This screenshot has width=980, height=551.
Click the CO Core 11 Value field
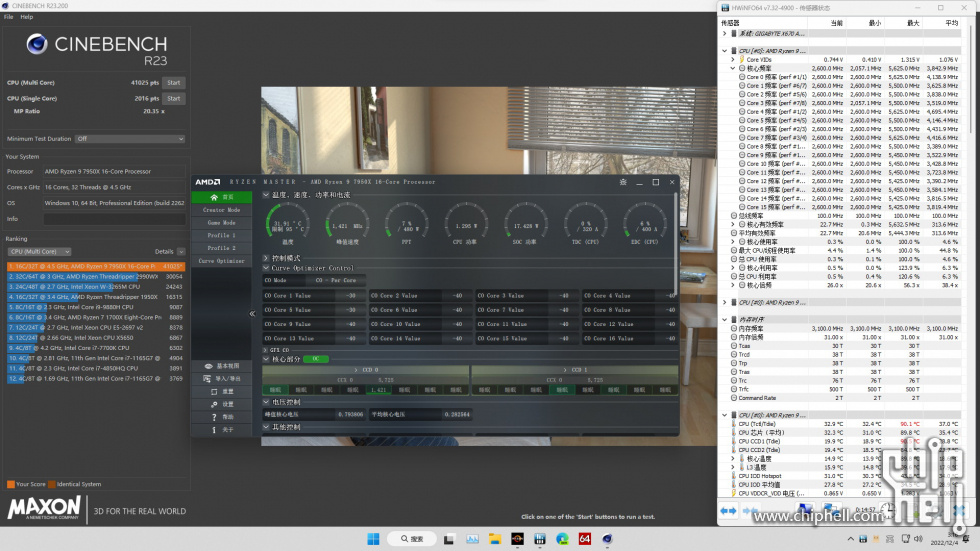[x=526, y=324]
